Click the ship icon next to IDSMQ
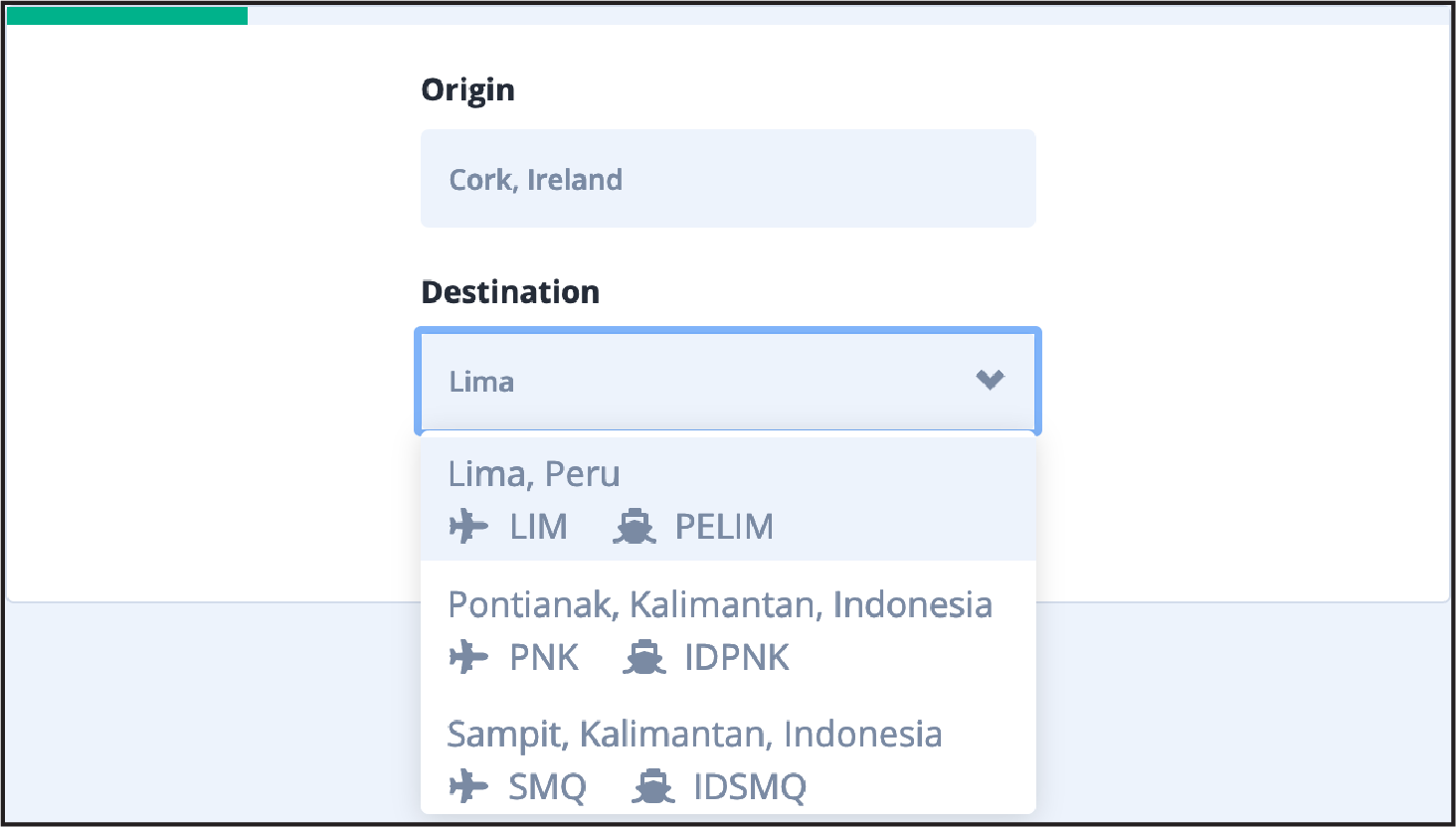This screenshot has height=827, width=1456. point(653,786)
